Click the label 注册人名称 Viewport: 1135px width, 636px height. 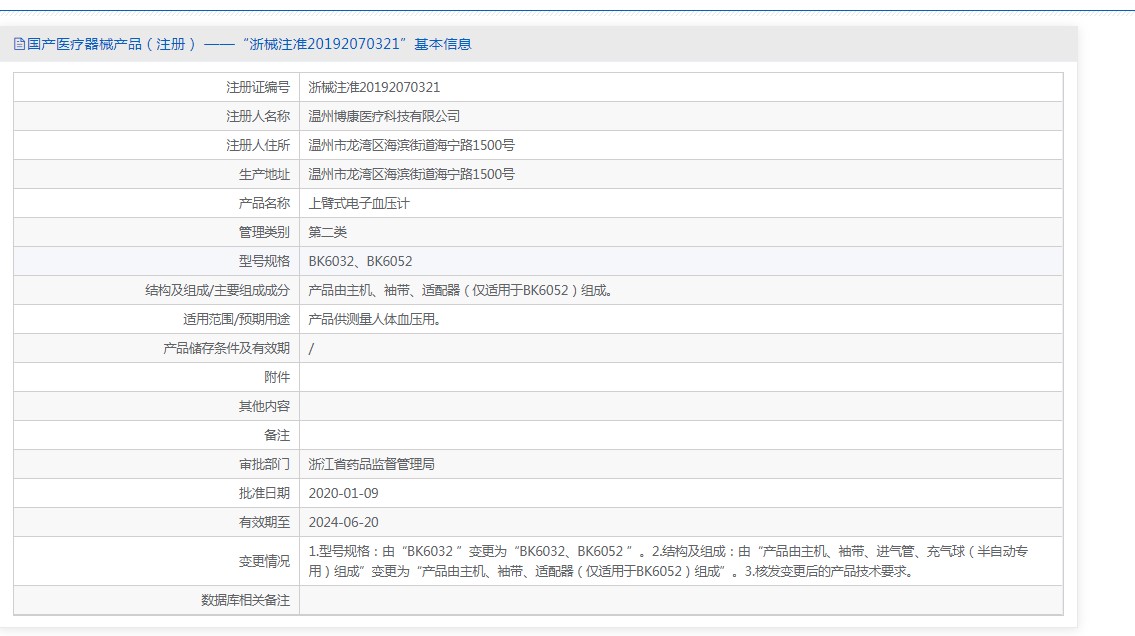tap(258, 116)
